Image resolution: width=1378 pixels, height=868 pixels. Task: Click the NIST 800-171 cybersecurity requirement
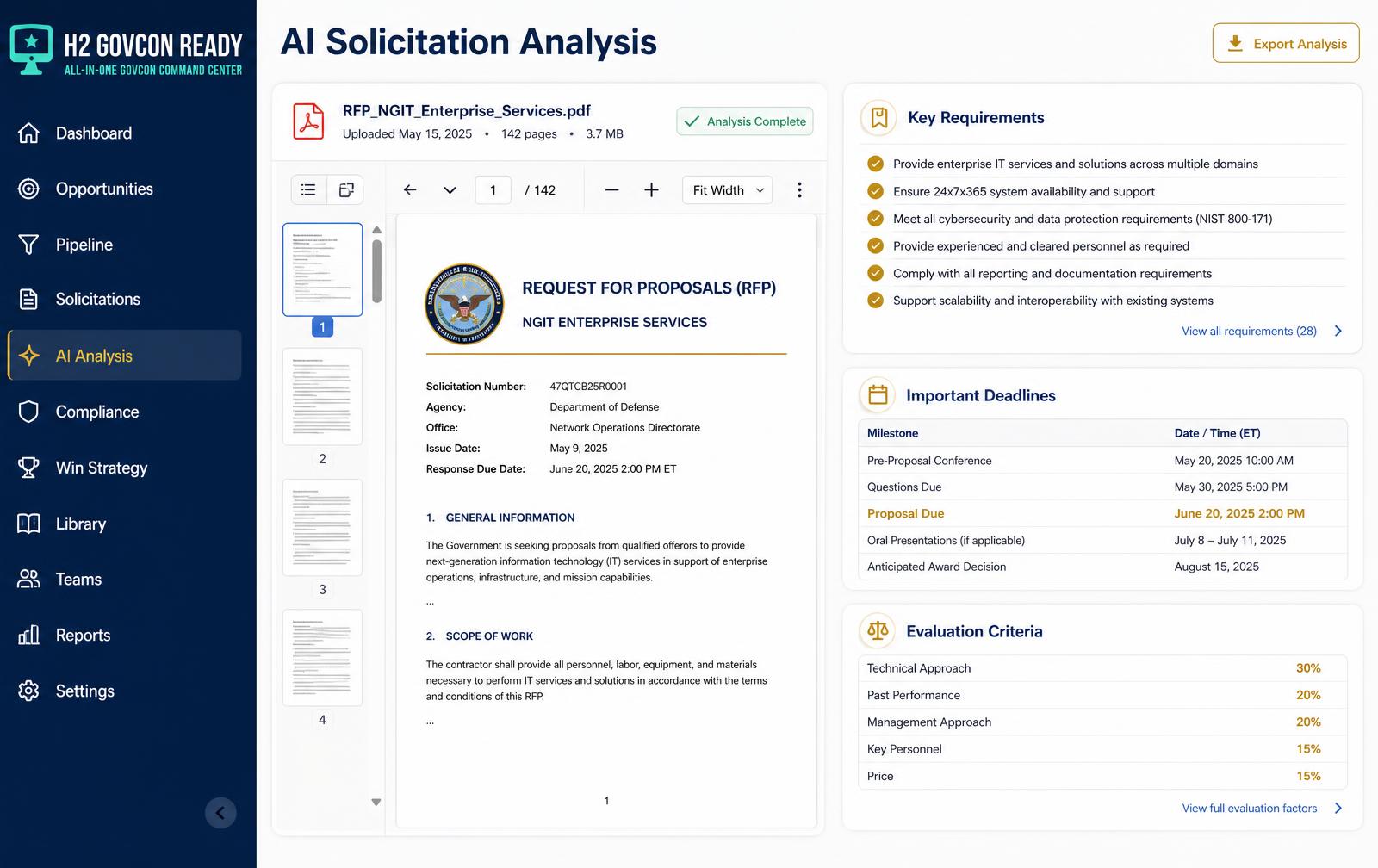1083,219
